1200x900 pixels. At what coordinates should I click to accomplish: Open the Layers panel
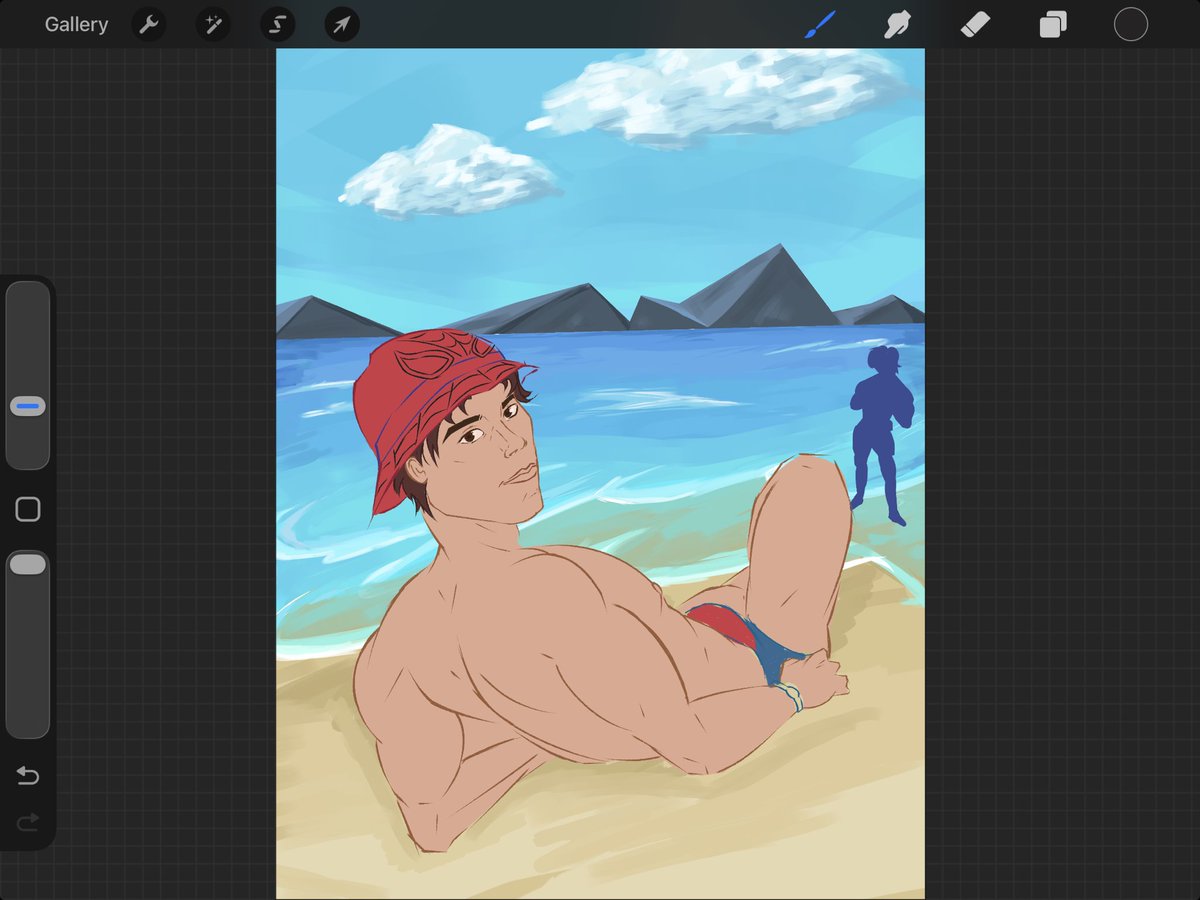pos(1053,24)
